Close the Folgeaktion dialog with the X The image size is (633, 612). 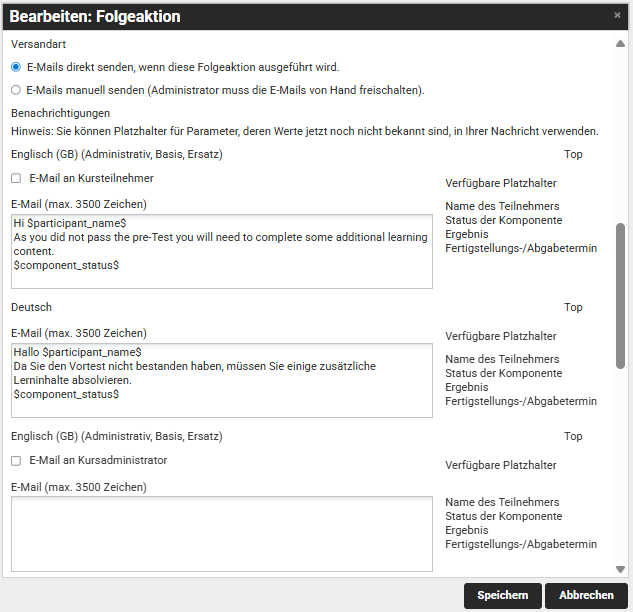[x=617, y=16]
